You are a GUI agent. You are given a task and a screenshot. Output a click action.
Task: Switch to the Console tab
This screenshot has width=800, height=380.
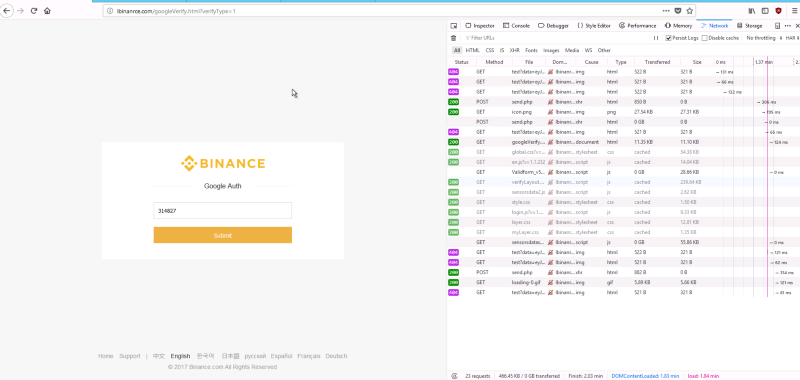pos(516,26)
